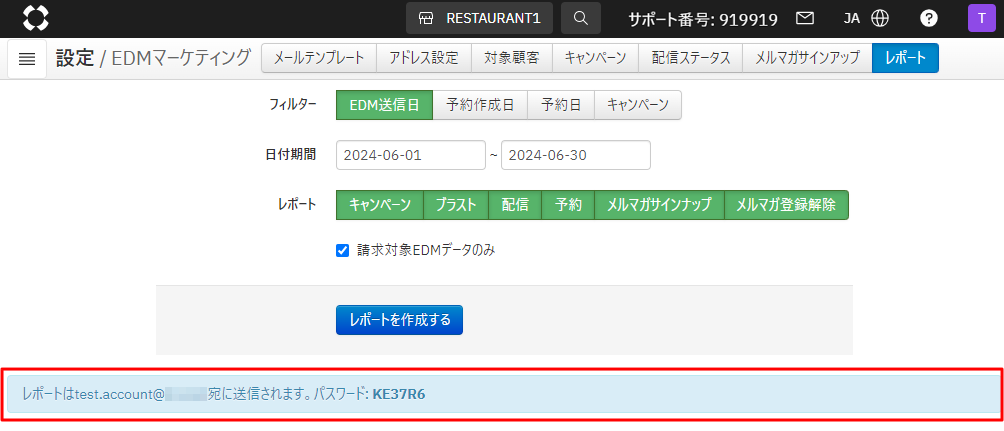This screenshot has width=1004, height=431.
Task: Open the メールテンプレート tab
Action: (x=319, y=58)
